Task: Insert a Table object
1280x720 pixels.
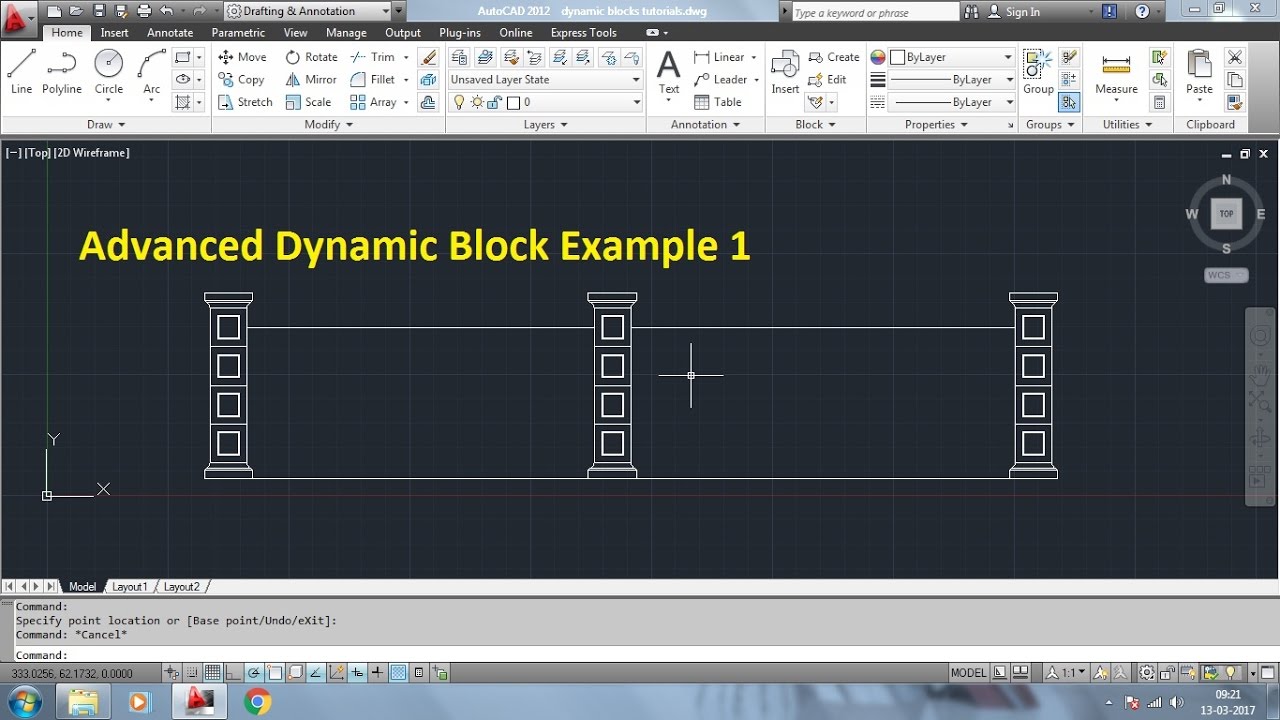Action: click(x=717, y=102)
